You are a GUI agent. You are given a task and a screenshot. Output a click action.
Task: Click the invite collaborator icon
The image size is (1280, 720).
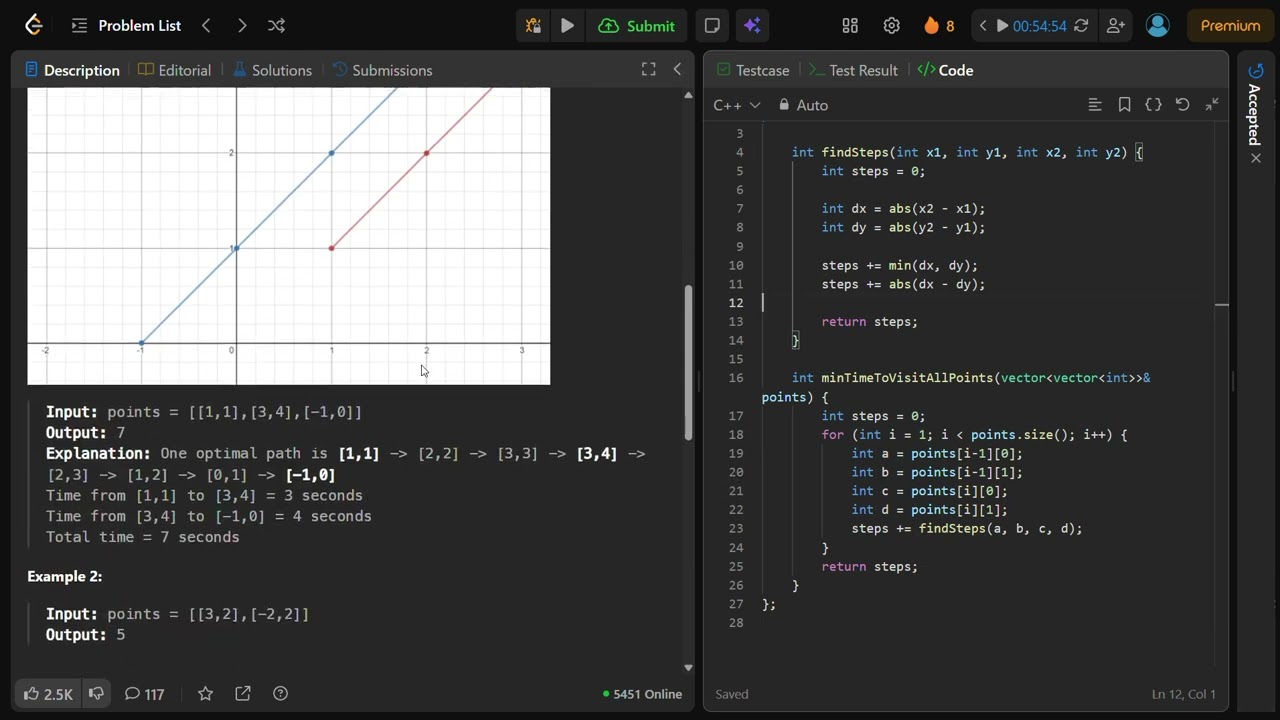(x=1116, y=26)
